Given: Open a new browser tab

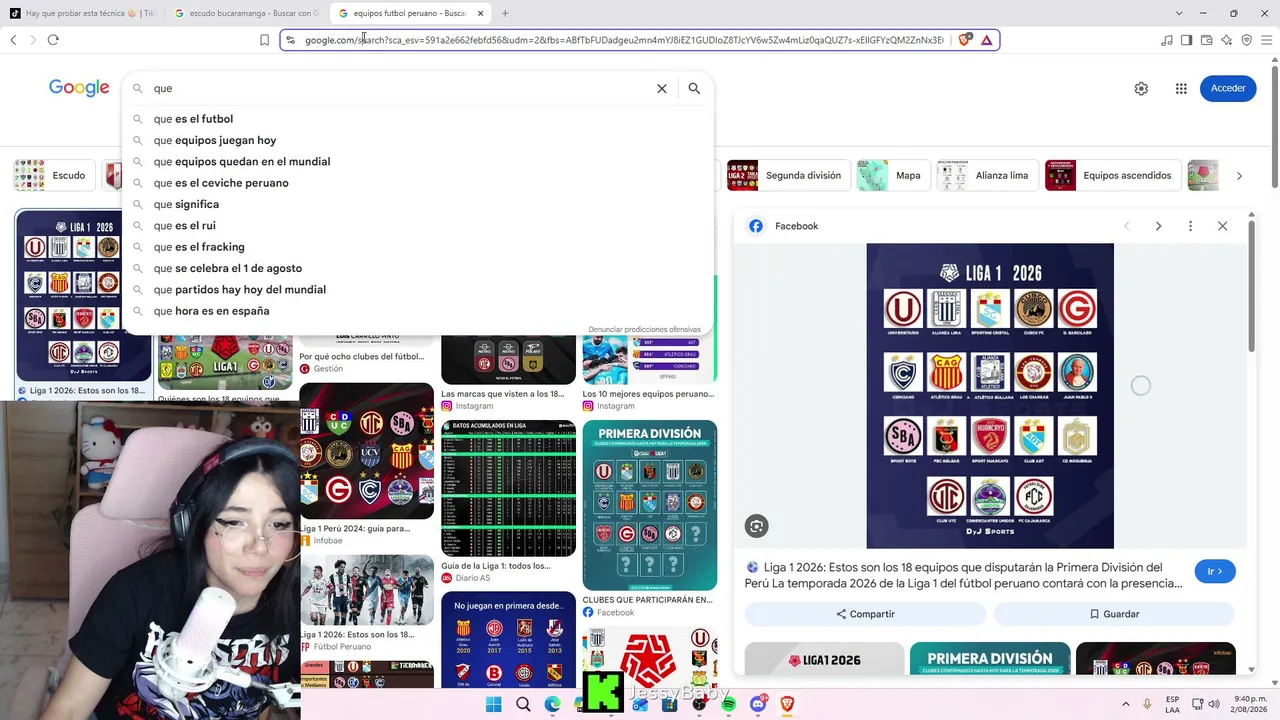Looking at the screenshot, I should click(x=505, y=13).
